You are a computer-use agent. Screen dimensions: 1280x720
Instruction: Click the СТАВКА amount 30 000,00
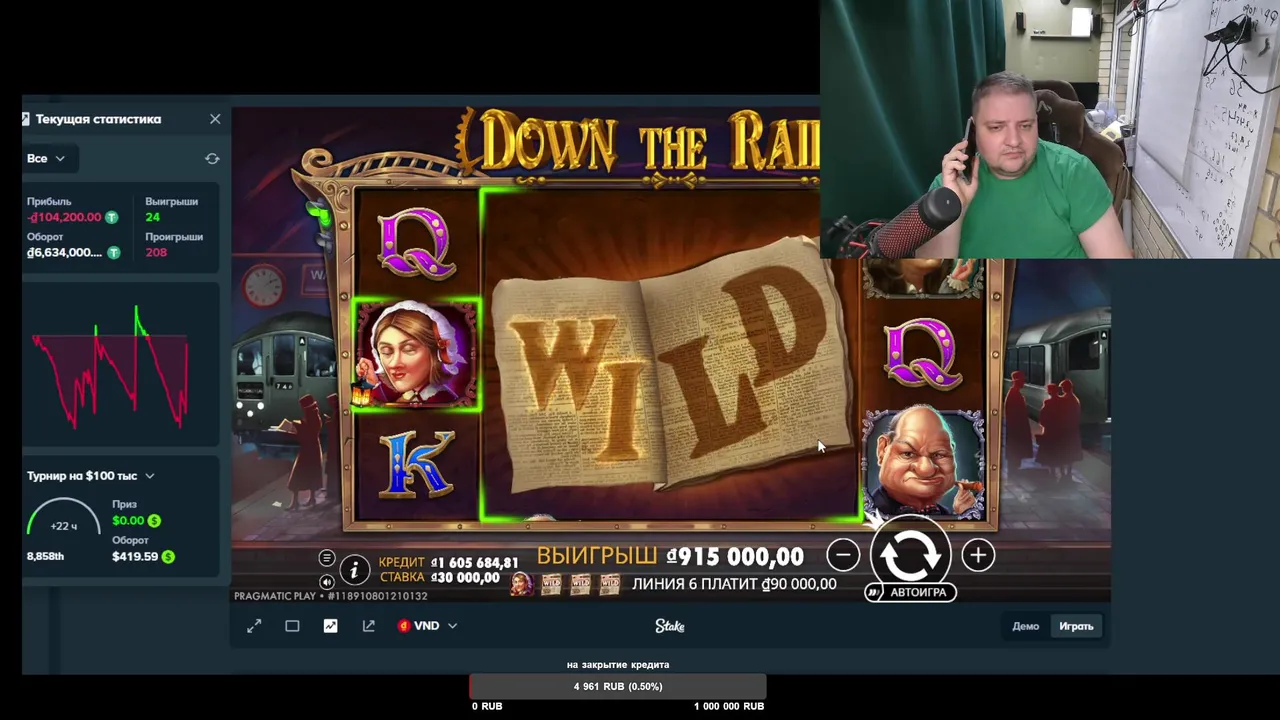click(465, 578)
